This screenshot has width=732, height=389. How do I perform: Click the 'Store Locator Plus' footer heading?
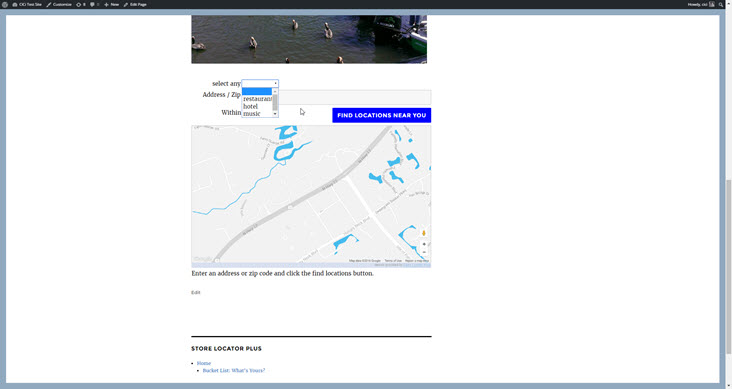point(226,348)
